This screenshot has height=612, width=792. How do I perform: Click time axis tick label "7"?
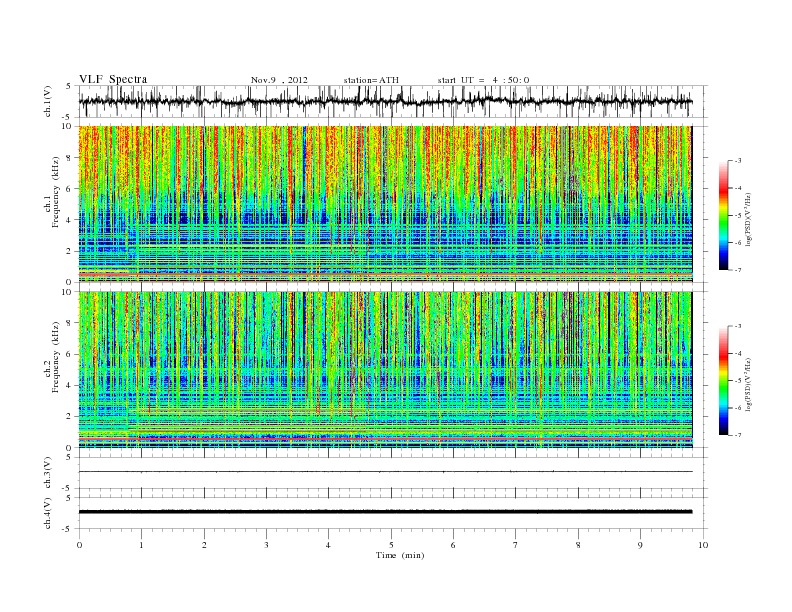pos(516,545)
